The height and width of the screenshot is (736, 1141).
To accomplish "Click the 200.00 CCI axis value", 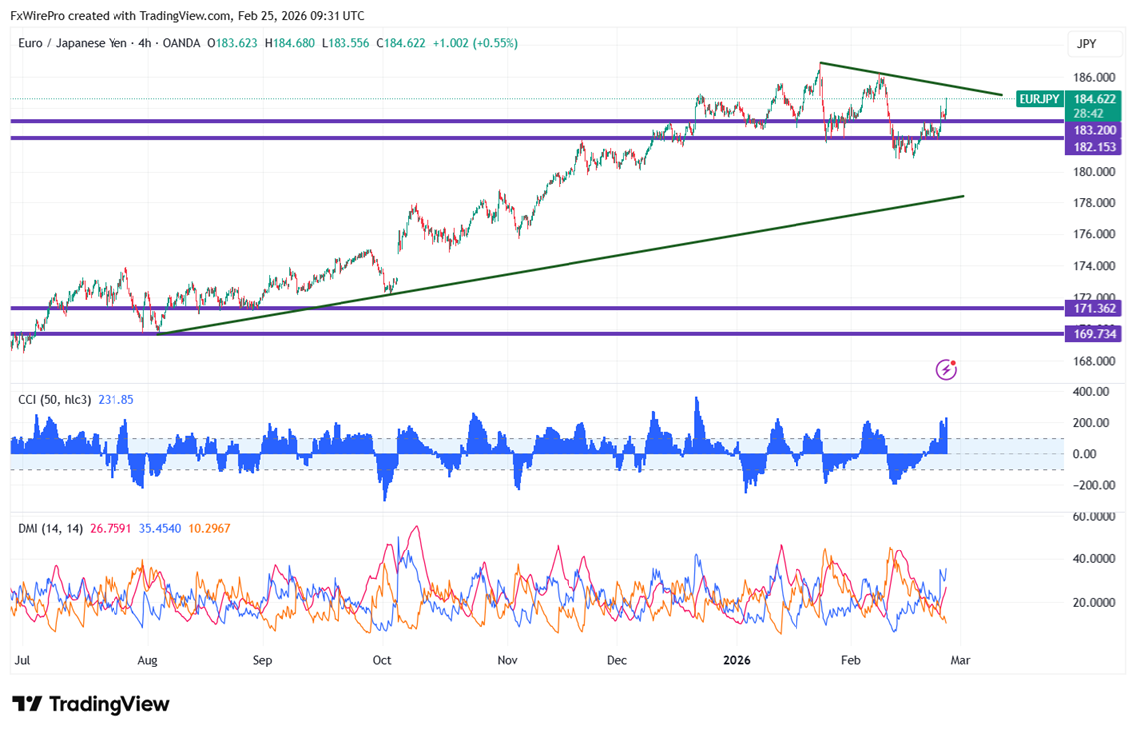I will pyautogui.click(x=1091, y=423).
